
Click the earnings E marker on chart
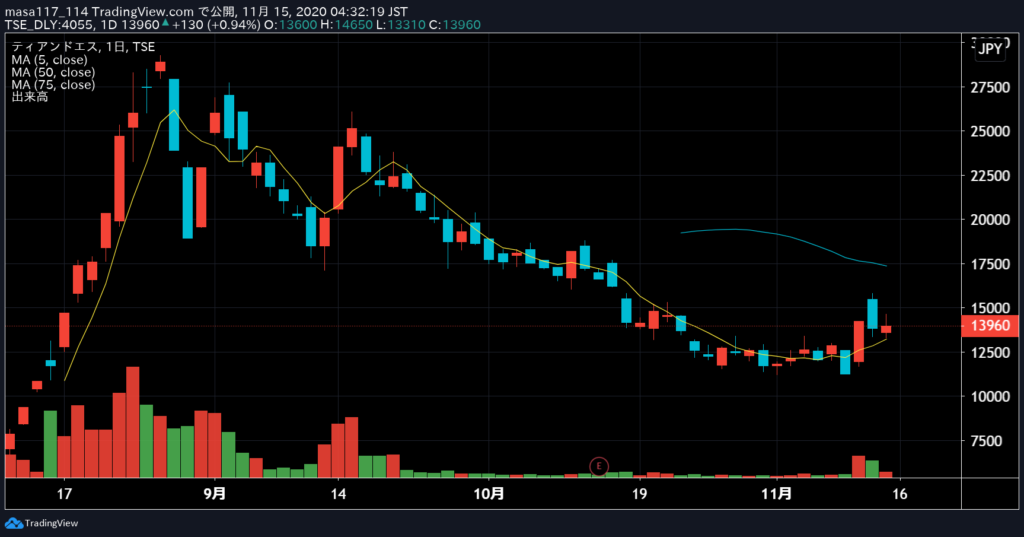[x=599, y=466]
